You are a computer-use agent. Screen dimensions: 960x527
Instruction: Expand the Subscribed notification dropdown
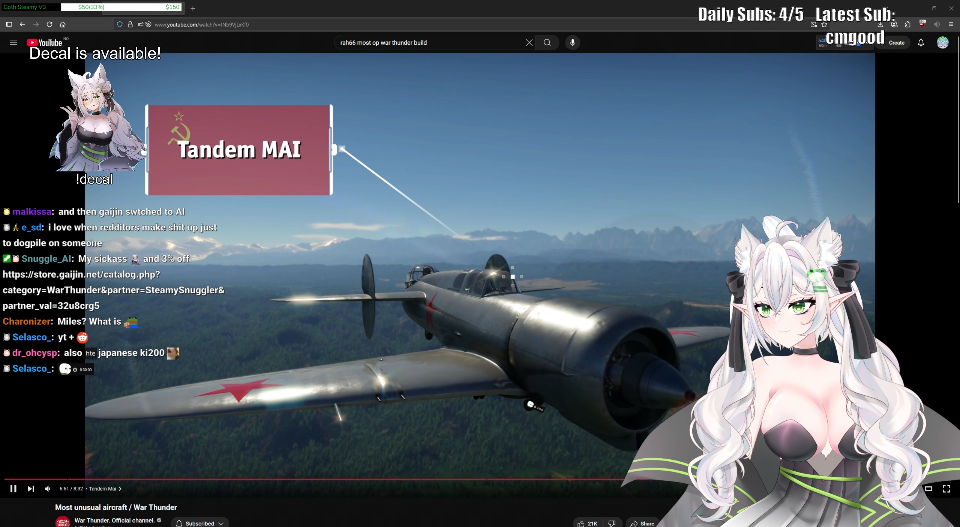(x=199, y=523)
